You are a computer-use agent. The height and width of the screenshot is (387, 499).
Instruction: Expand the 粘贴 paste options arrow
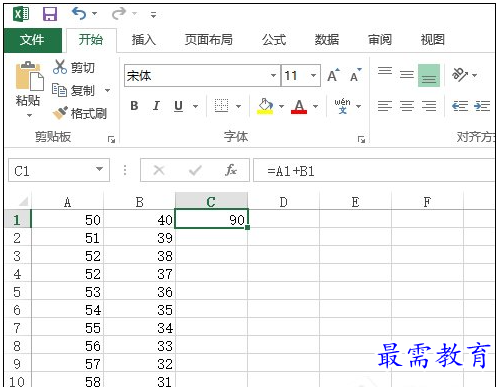[x=29, y=115]
